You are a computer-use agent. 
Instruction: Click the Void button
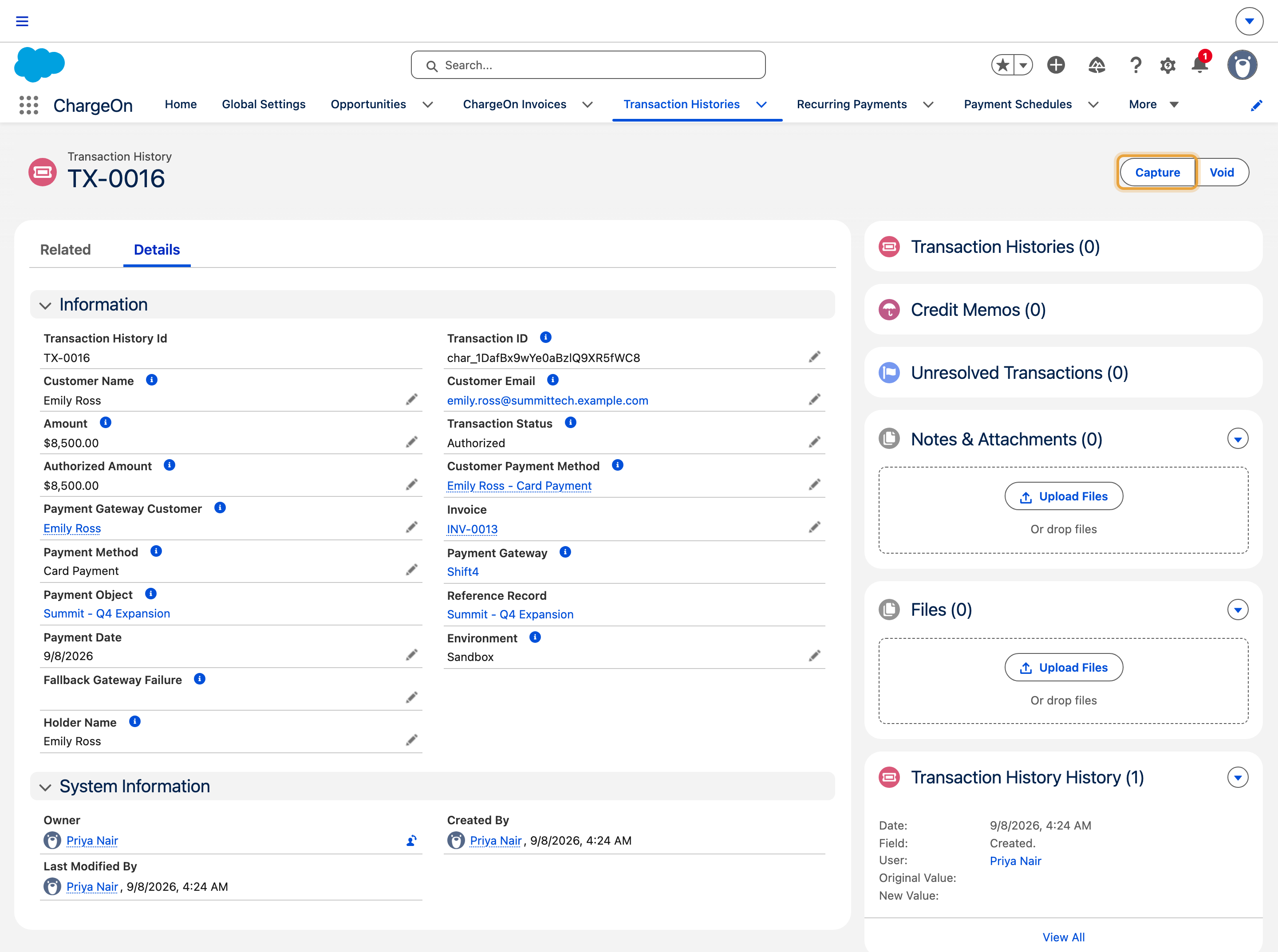(x=1222, y=172)
